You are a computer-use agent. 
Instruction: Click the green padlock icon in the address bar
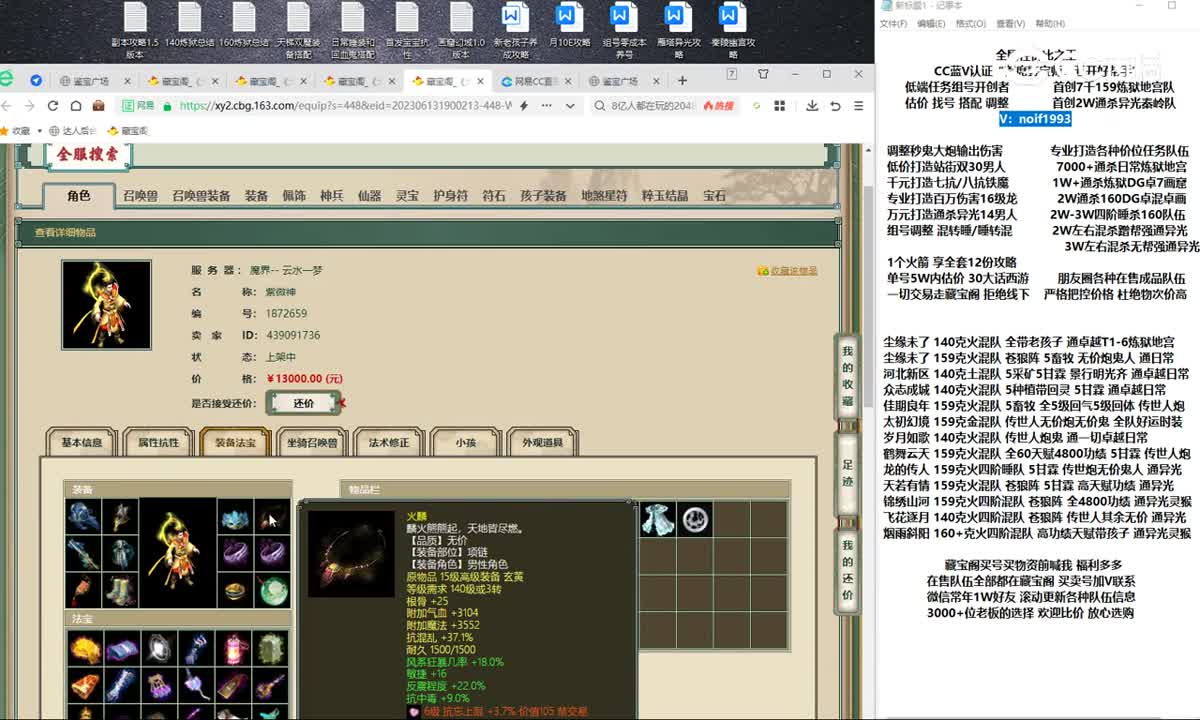(x=168, y=105)
